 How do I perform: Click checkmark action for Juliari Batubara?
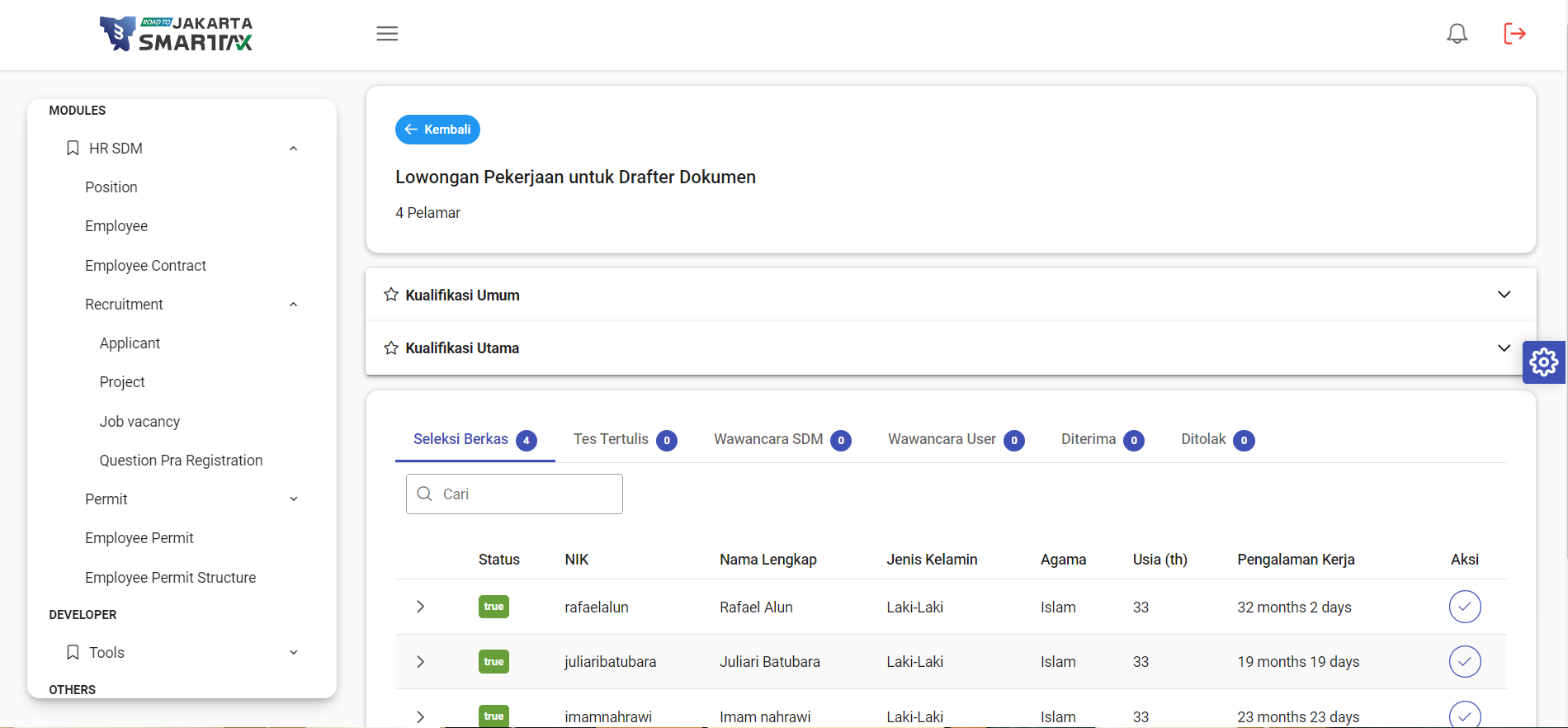click(1464, 661)
